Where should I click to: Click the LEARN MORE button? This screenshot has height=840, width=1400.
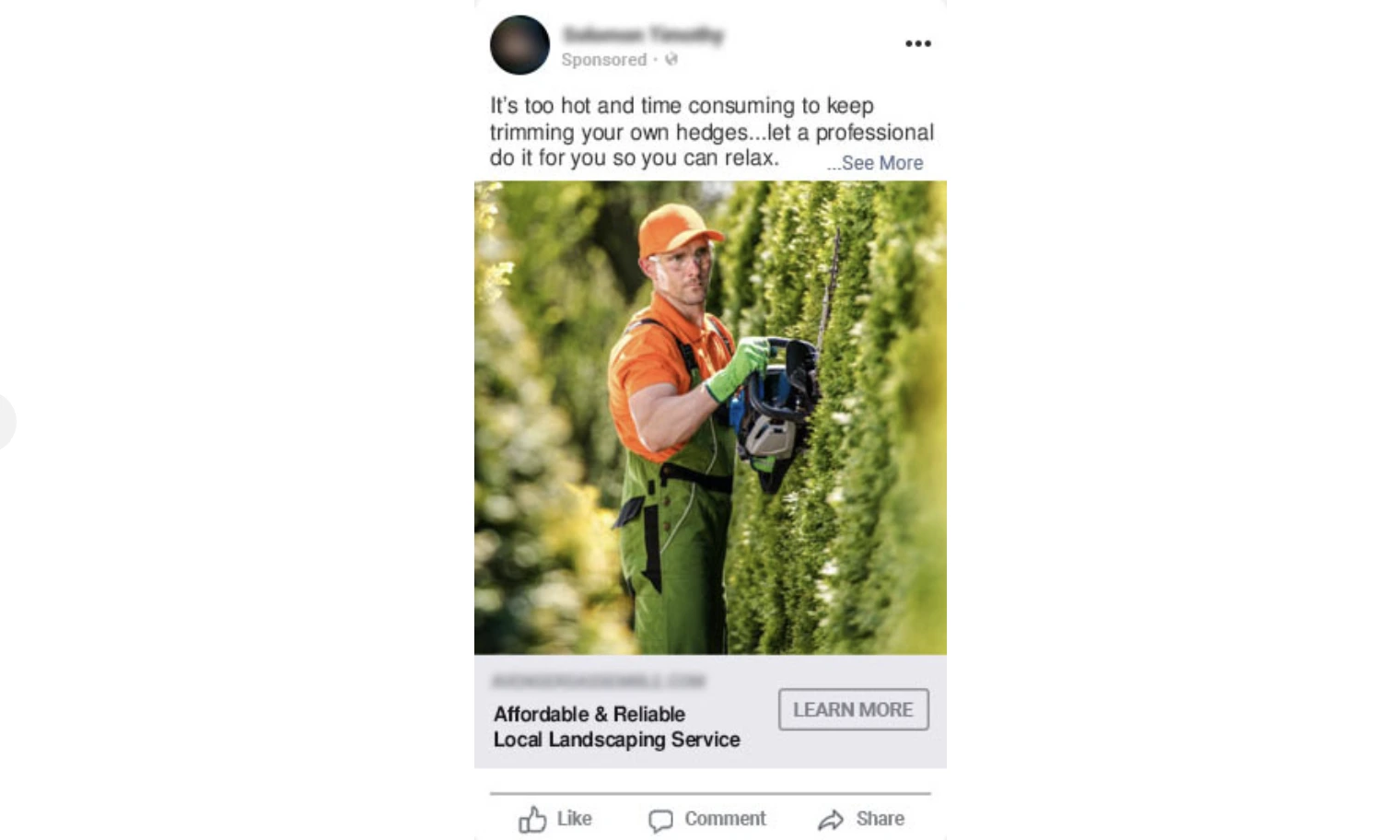(x=853, y=709)
